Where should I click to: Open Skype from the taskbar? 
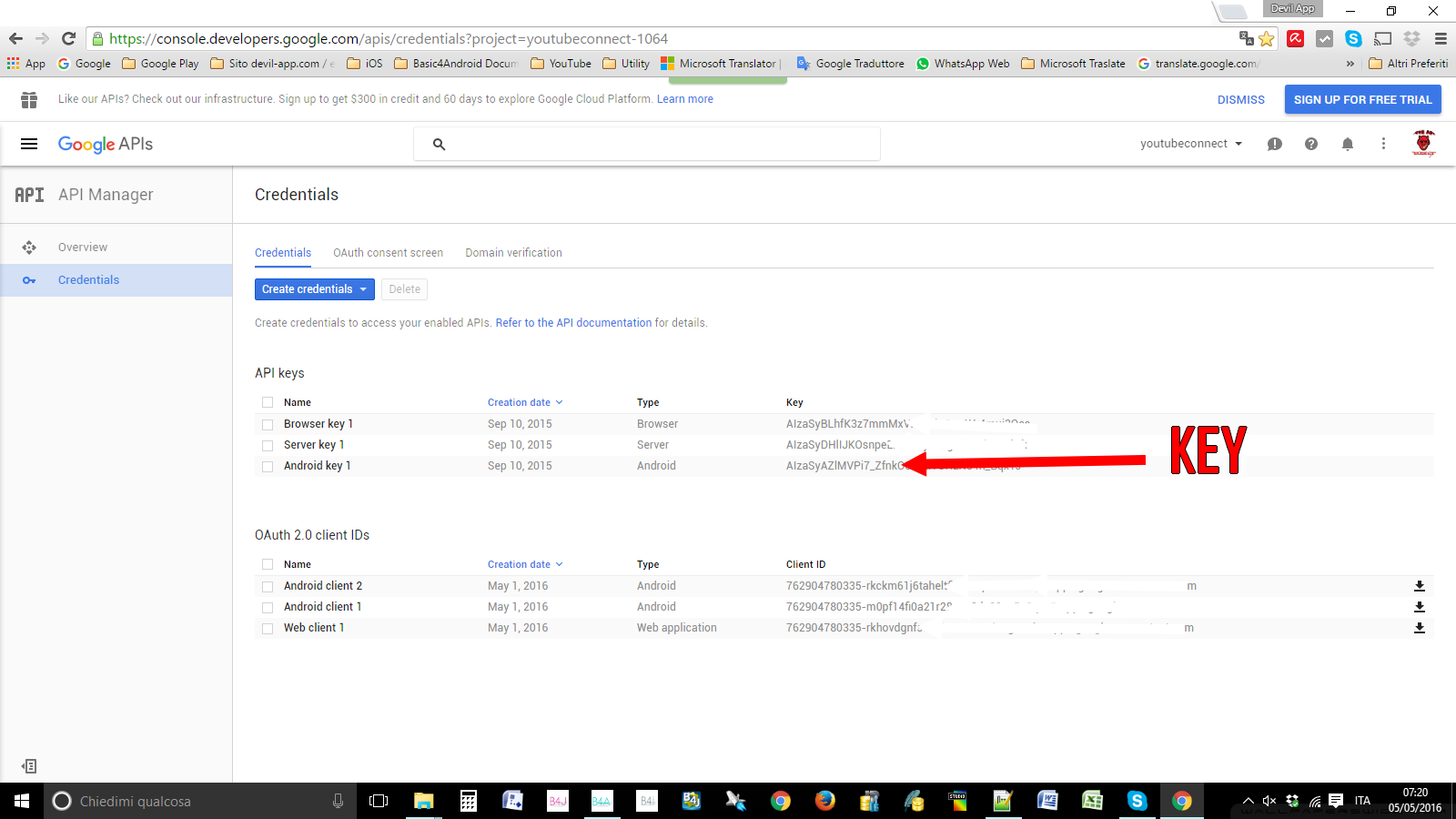click(x=1137, y=801)
